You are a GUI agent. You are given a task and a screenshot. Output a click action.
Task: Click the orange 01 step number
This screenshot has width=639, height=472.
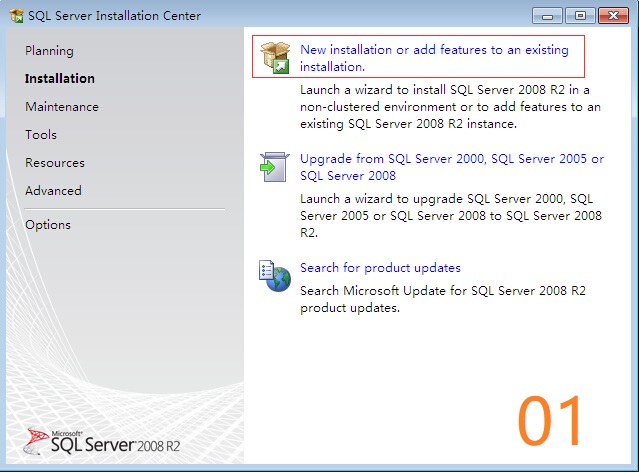tap(550, 421)
